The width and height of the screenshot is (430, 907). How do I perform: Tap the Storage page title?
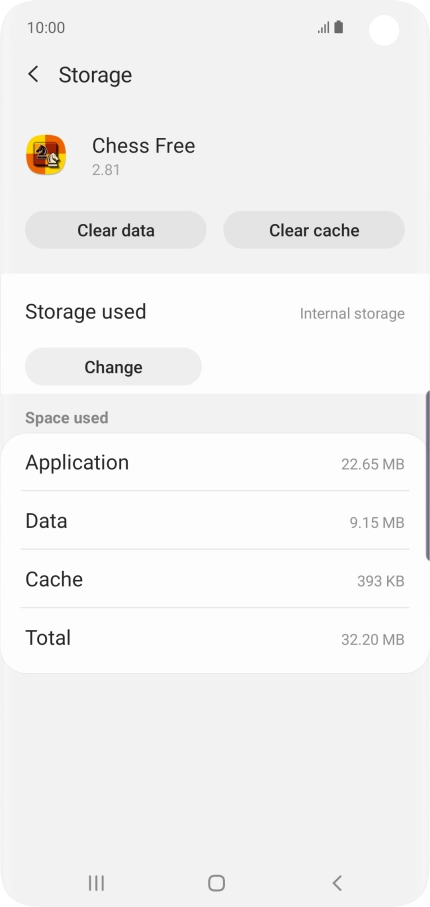(95, 75)
